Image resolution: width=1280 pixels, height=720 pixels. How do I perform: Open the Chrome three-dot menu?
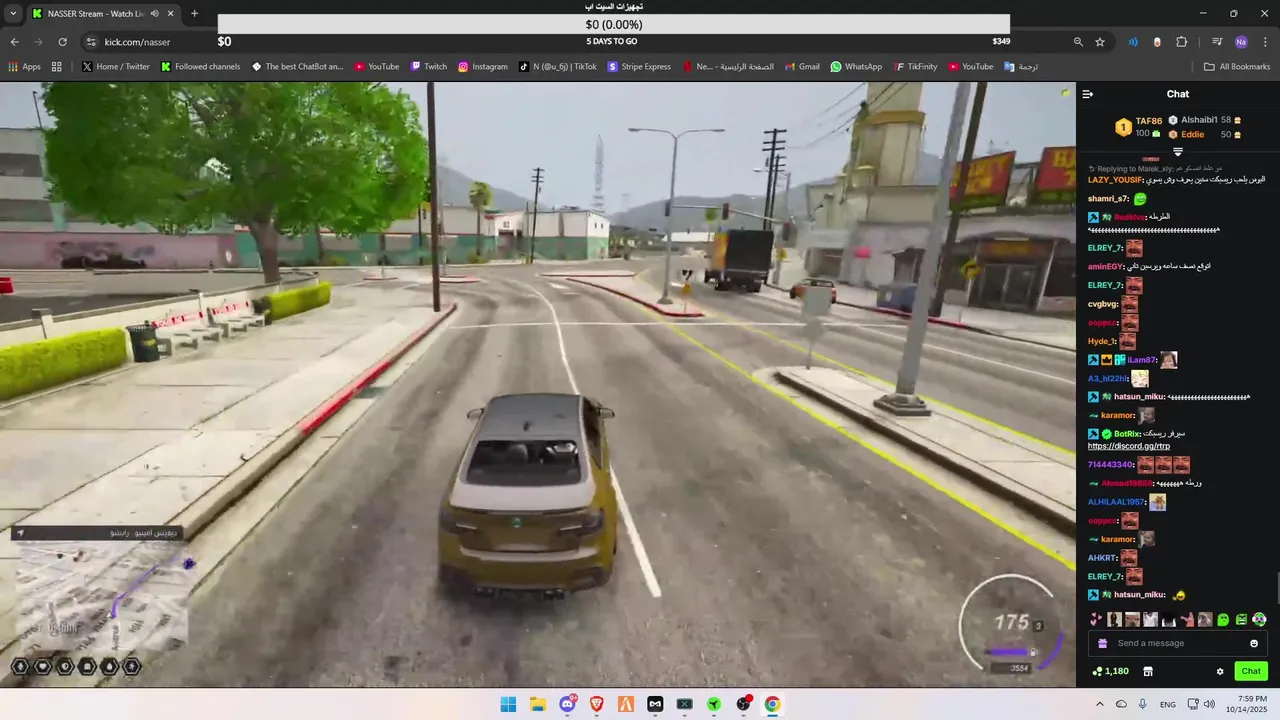pos(1265,42)
